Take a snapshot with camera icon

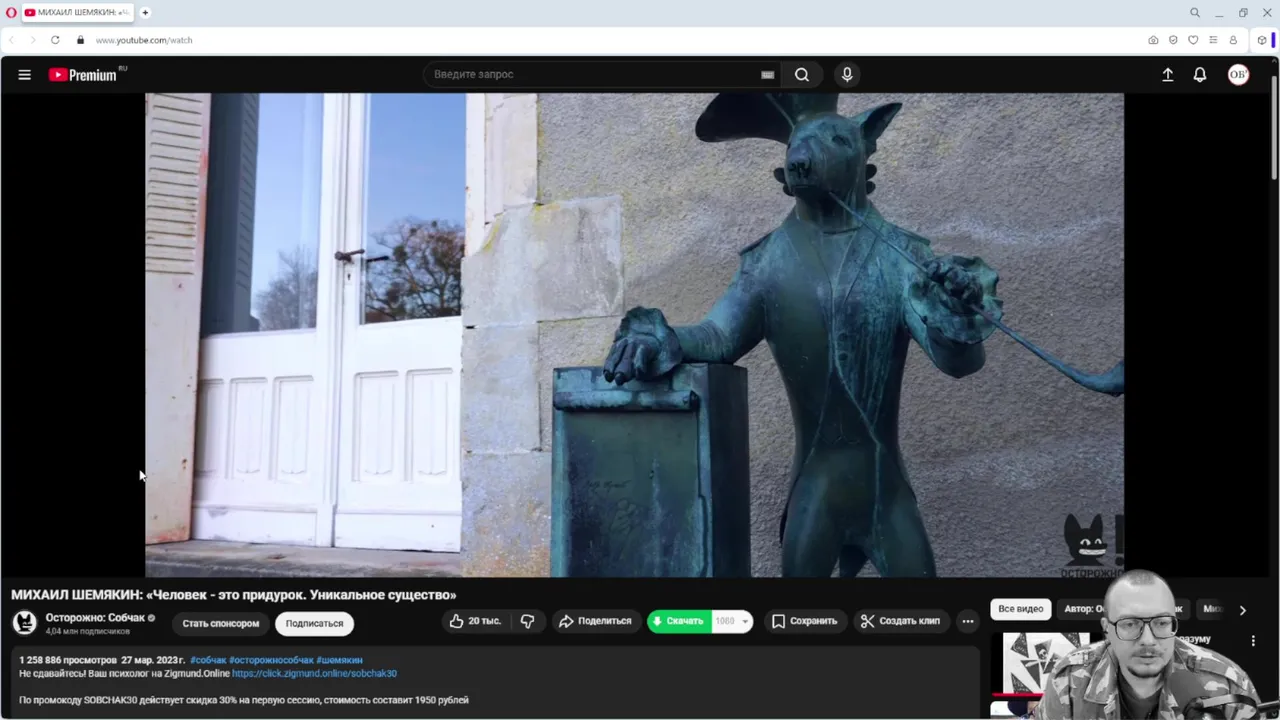click(x=1153, y=40)
